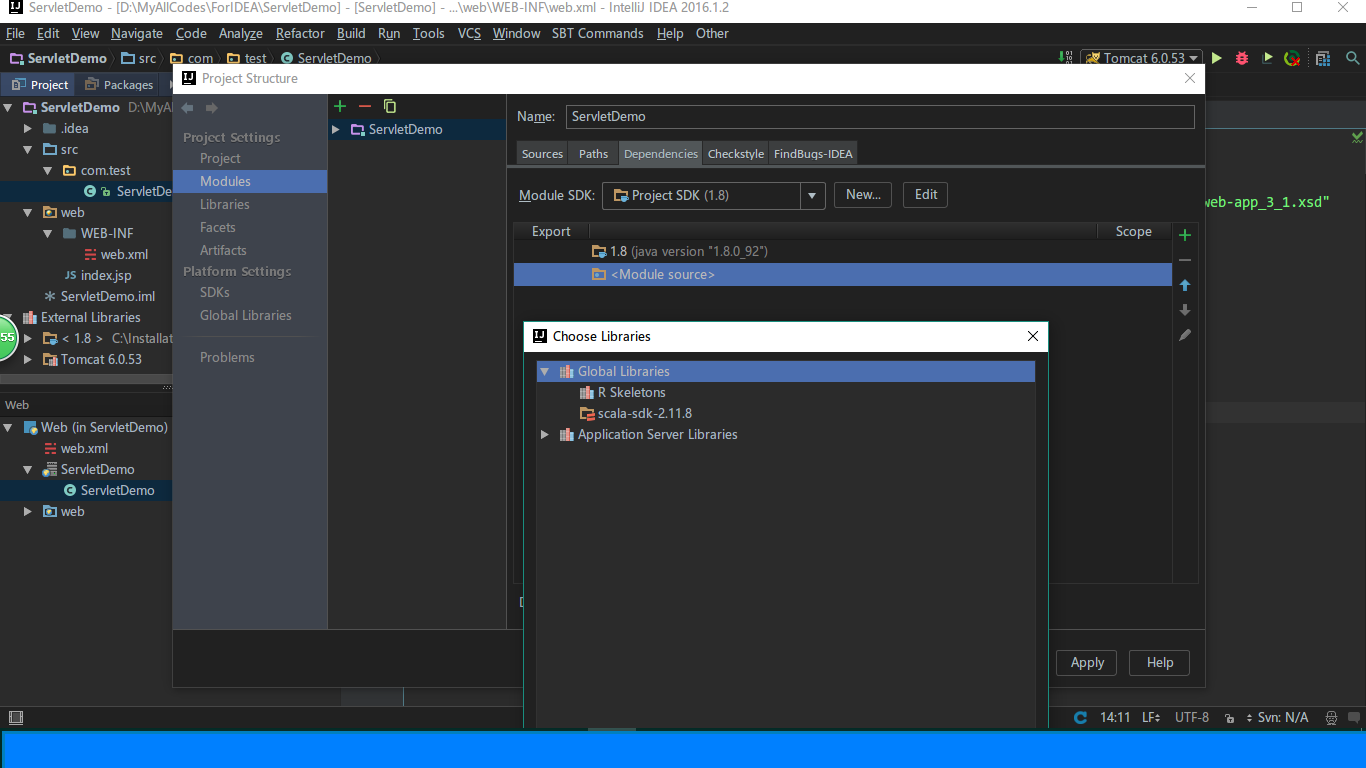1366x768 pixels.
Task: Click the New... SDK button
Action: pyautogui.click(x=863, y=195)
